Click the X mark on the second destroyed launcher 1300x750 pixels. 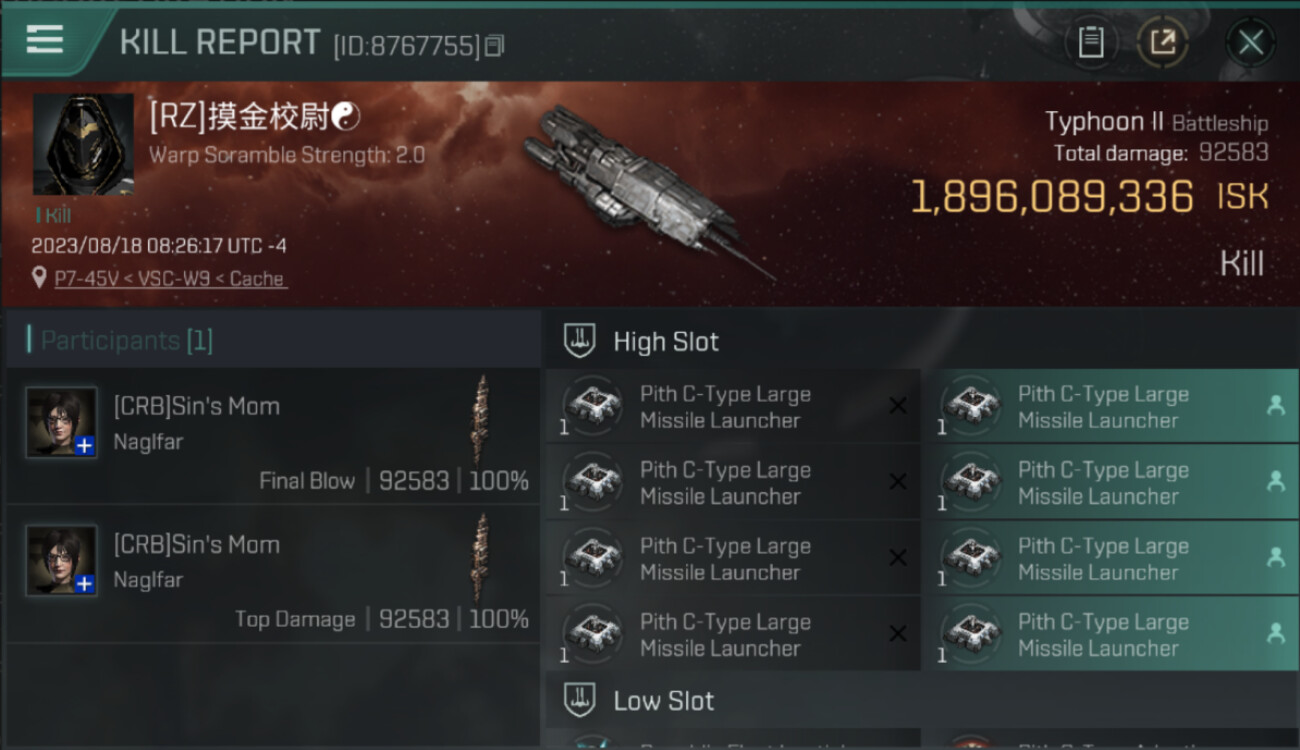(x=898, y=482)
